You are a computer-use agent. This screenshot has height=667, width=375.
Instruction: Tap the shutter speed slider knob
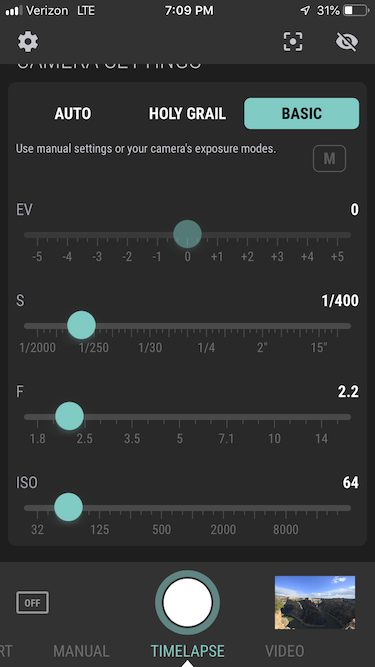point(81,325)
